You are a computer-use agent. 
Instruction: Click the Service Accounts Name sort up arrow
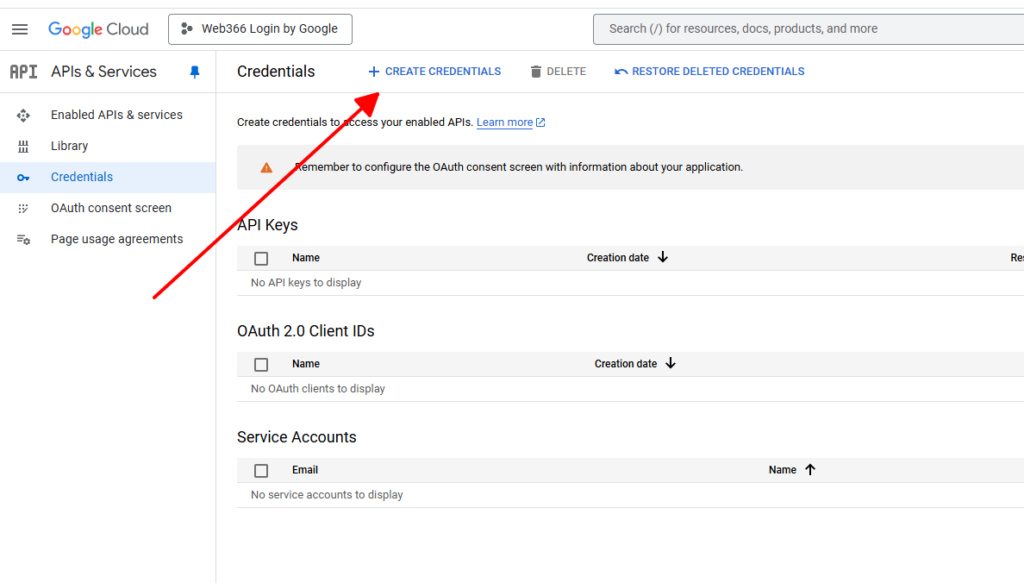click(x=810, y=469)
